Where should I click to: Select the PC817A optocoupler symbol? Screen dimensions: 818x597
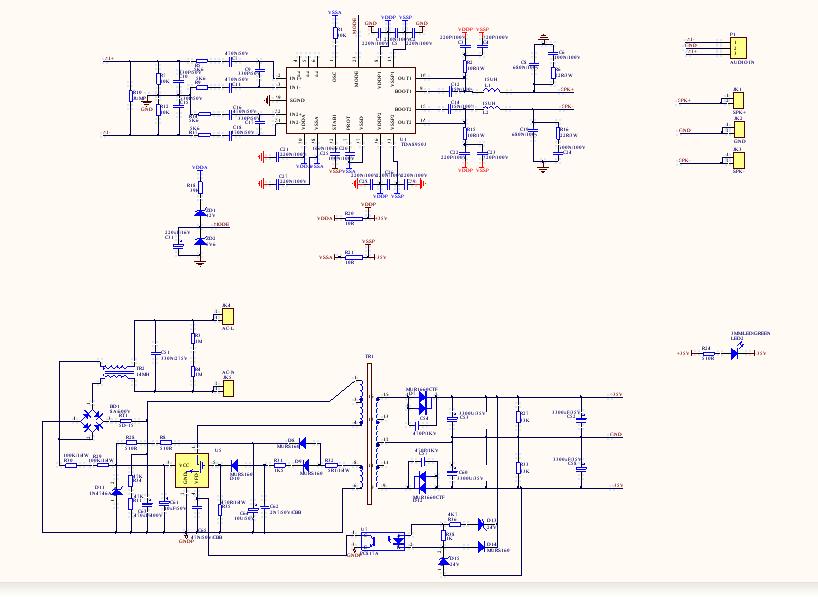(x=383, y=541)
